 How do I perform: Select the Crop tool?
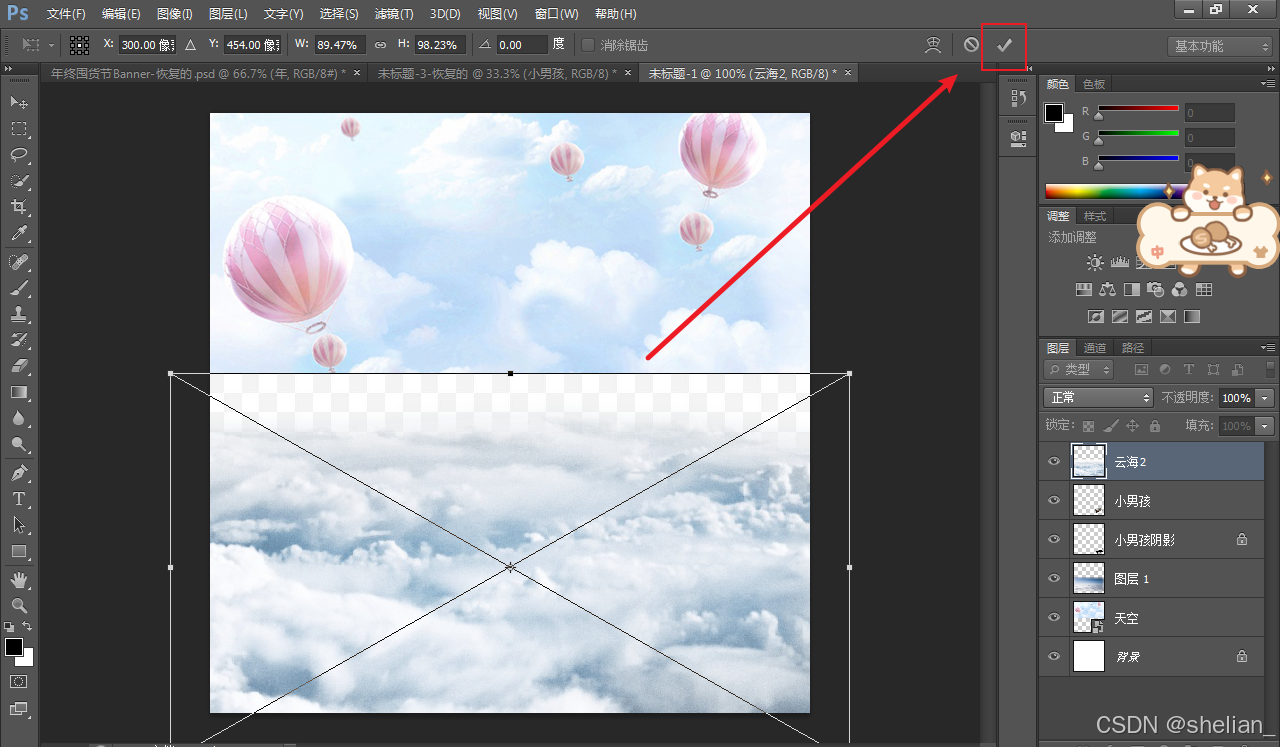click(19, 207)
